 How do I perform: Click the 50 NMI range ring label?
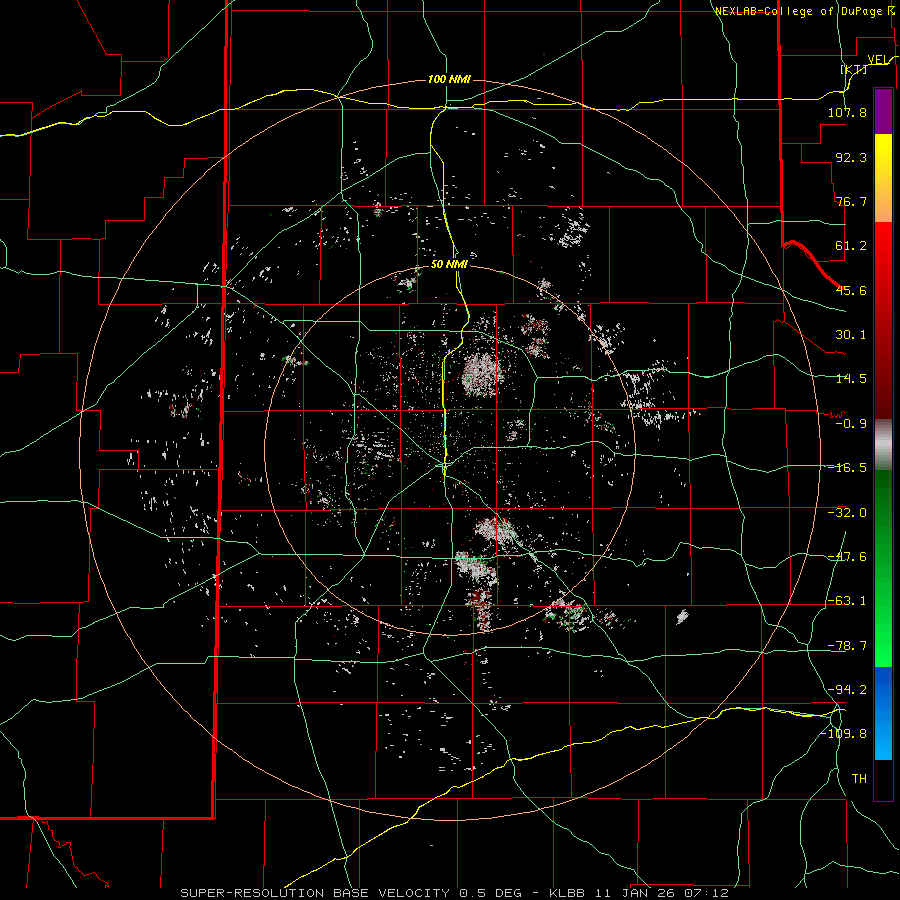[x=449, y=265]
